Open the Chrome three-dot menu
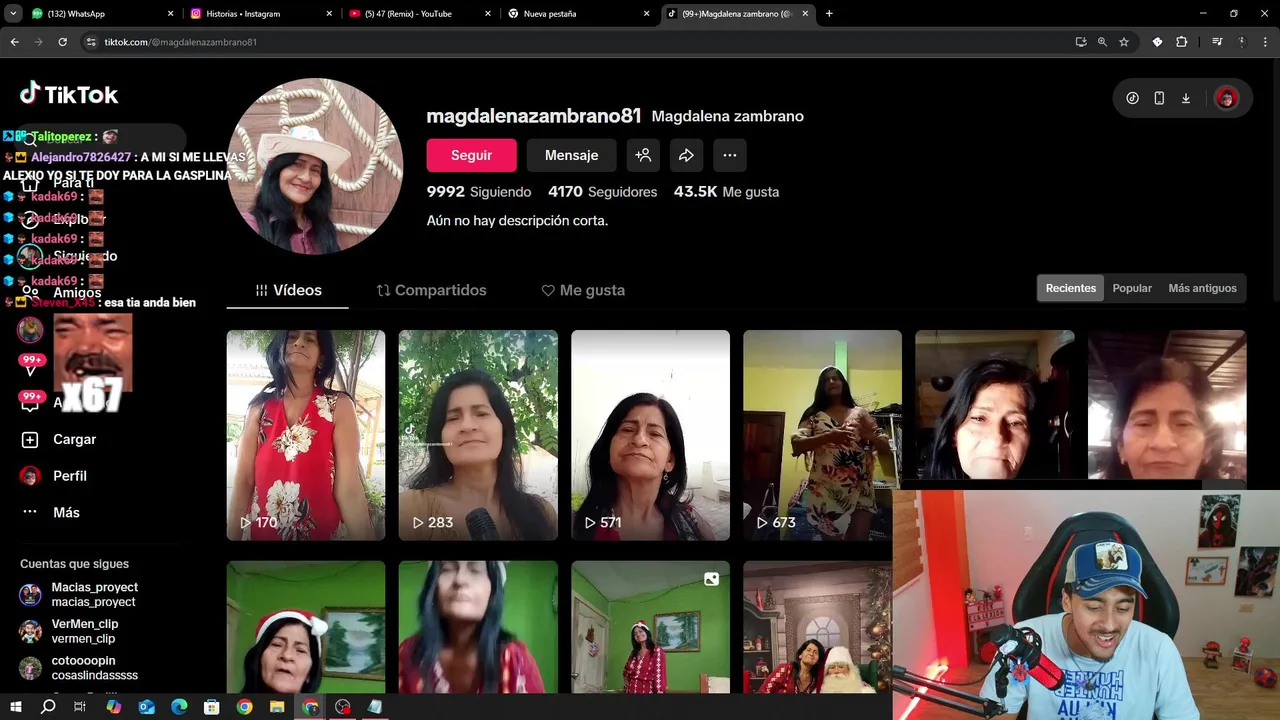This screenshot has height=720, width=1280. pyautogui.click(x=1265, y=42)
